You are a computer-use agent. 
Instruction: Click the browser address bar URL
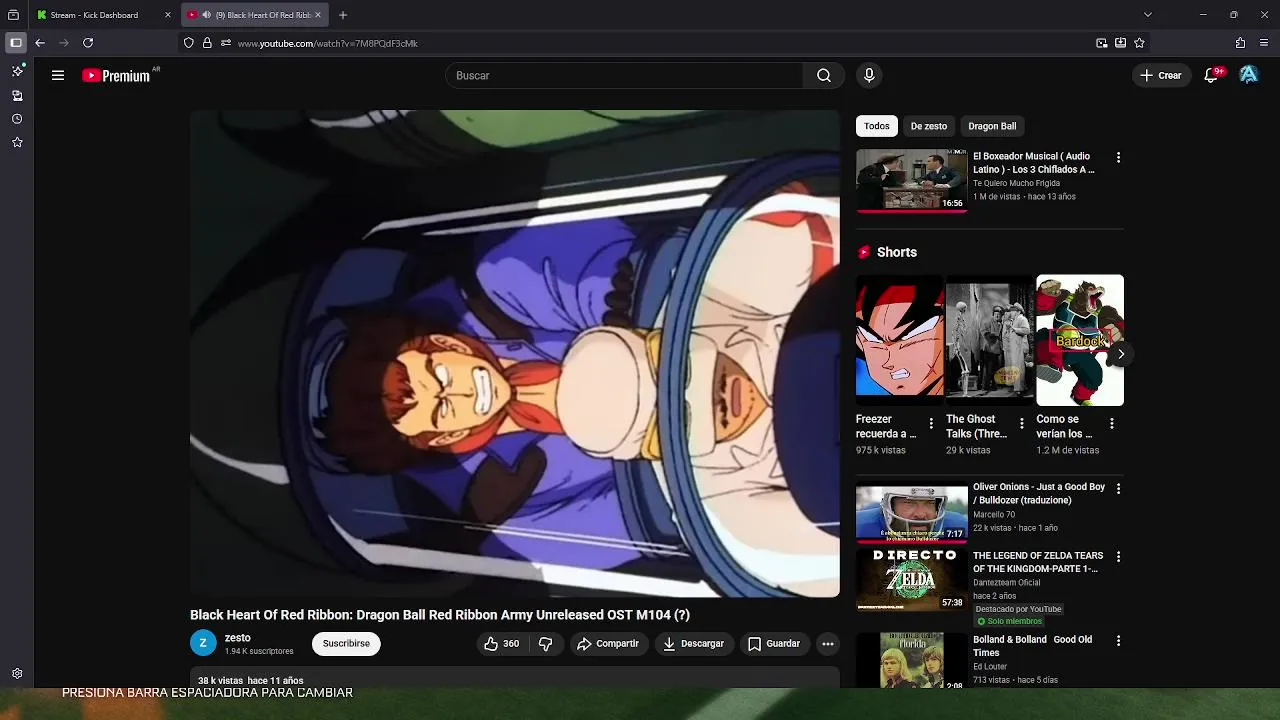click(328, 43)
